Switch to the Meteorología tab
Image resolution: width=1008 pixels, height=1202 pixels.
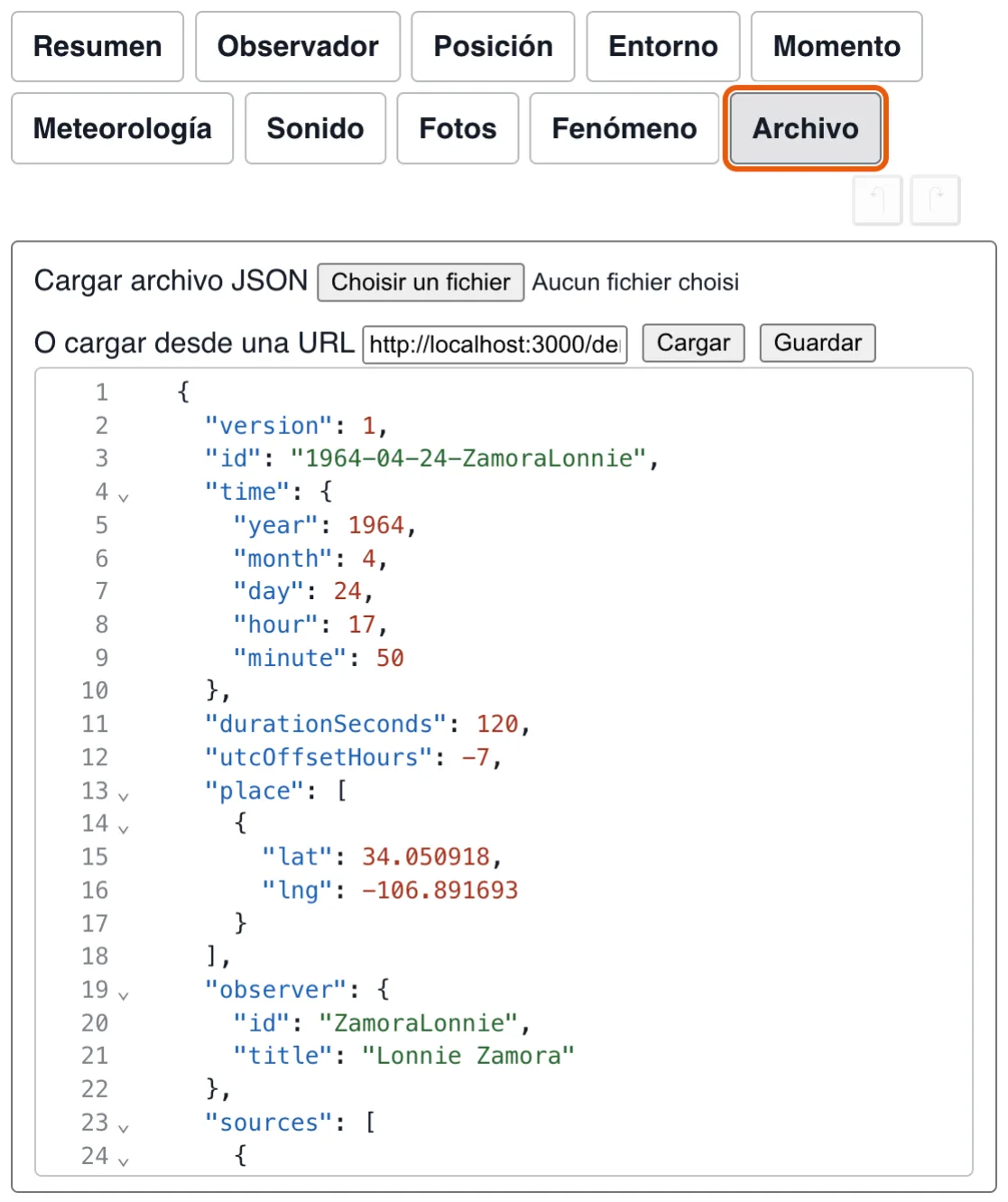123,128
